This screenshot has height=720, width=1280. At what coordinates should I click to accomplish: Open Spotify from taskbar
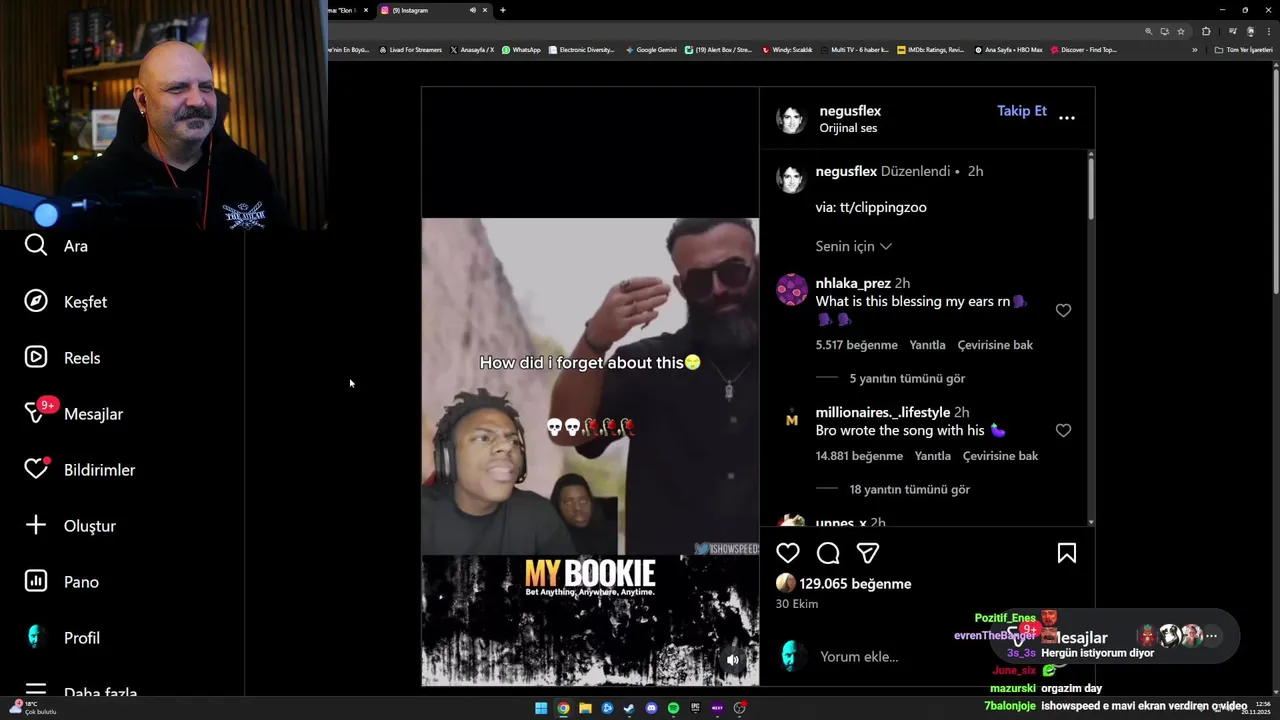pos(673,708)
